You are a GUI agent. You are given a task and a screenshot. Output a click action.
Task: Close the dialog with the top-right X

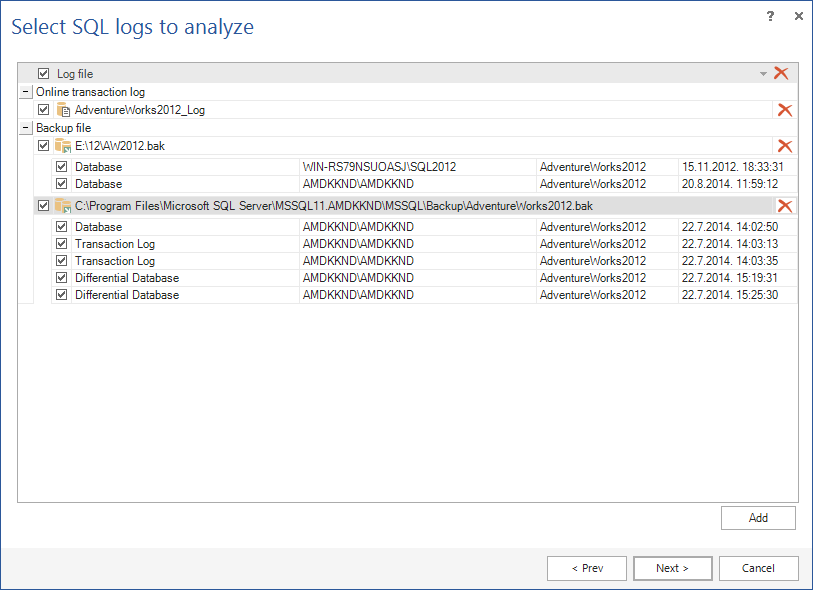coord(798,16)
